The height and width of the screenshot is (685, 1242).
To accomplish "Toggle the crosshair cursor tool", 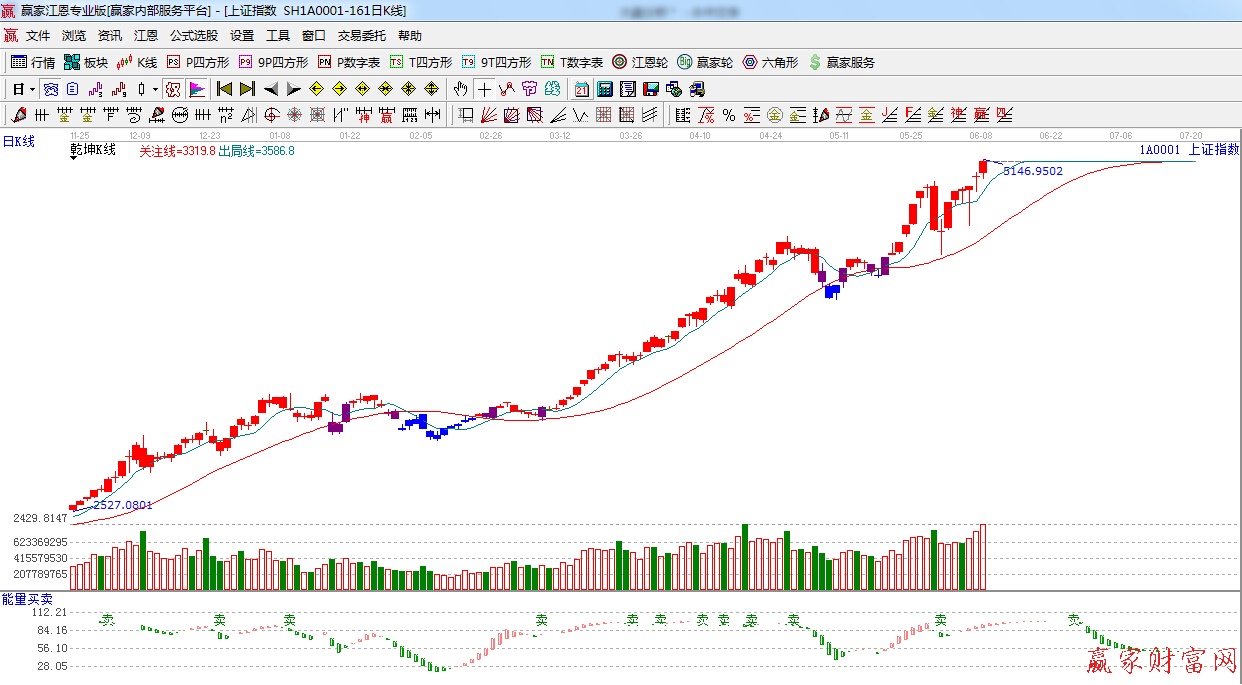I will coord(484,89).
